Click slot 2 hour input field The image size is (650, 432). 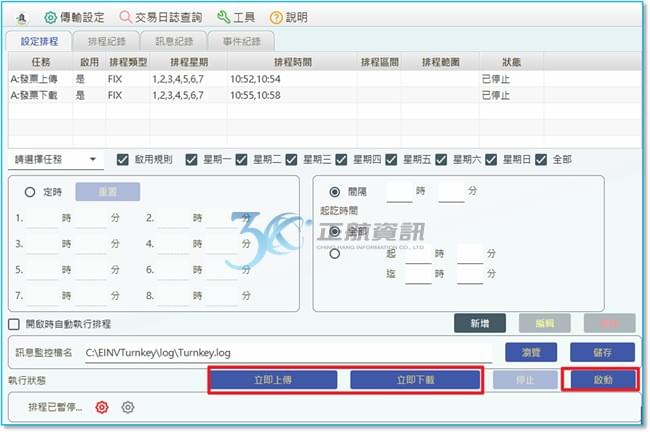173,218
